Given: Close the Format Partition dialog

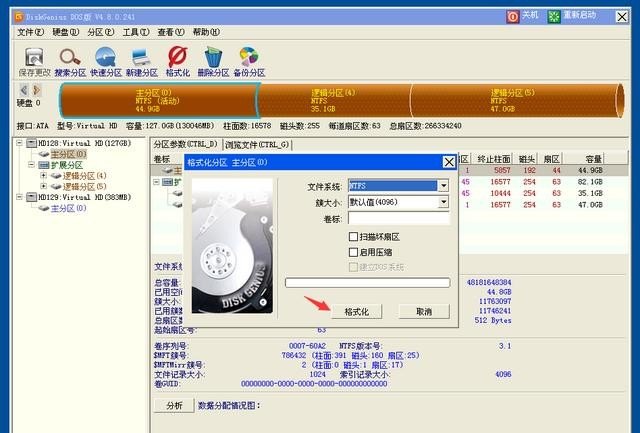Looking at the screenshot, I should pos(449,162).
